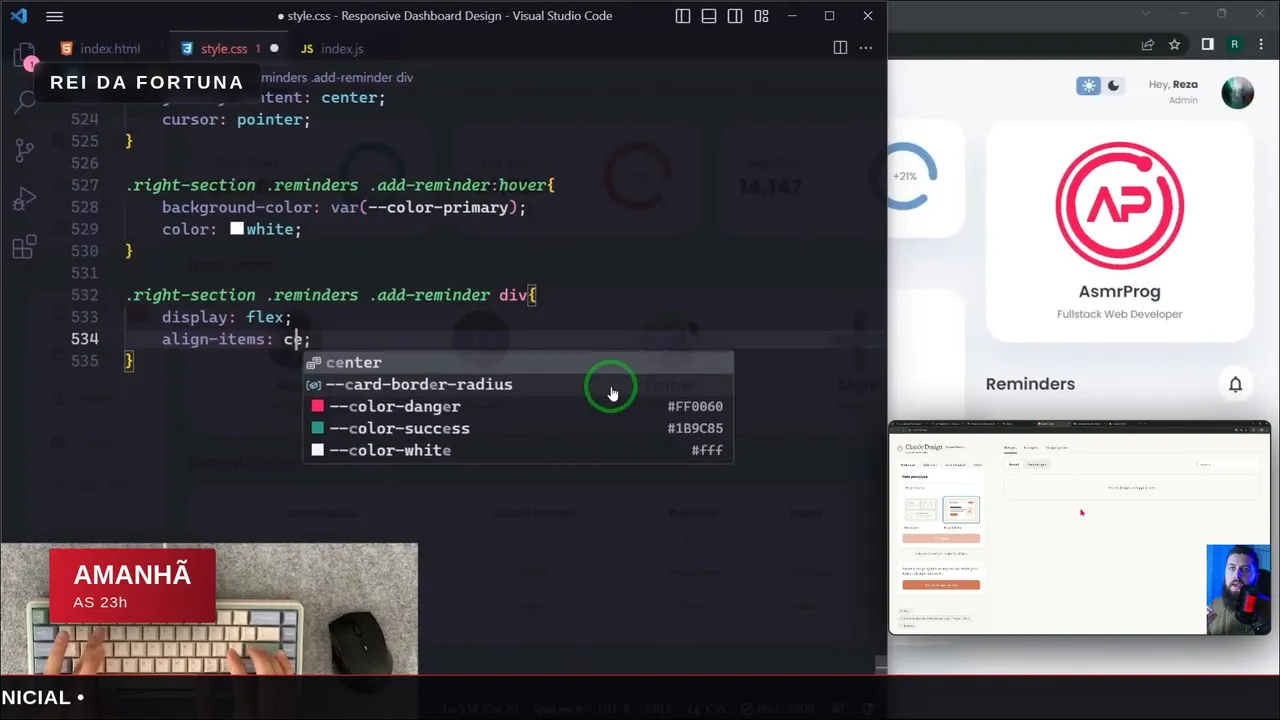Switch the dashboard to dark mode
Viewport: 1280px width, 720px height.
click(1113, 86)
